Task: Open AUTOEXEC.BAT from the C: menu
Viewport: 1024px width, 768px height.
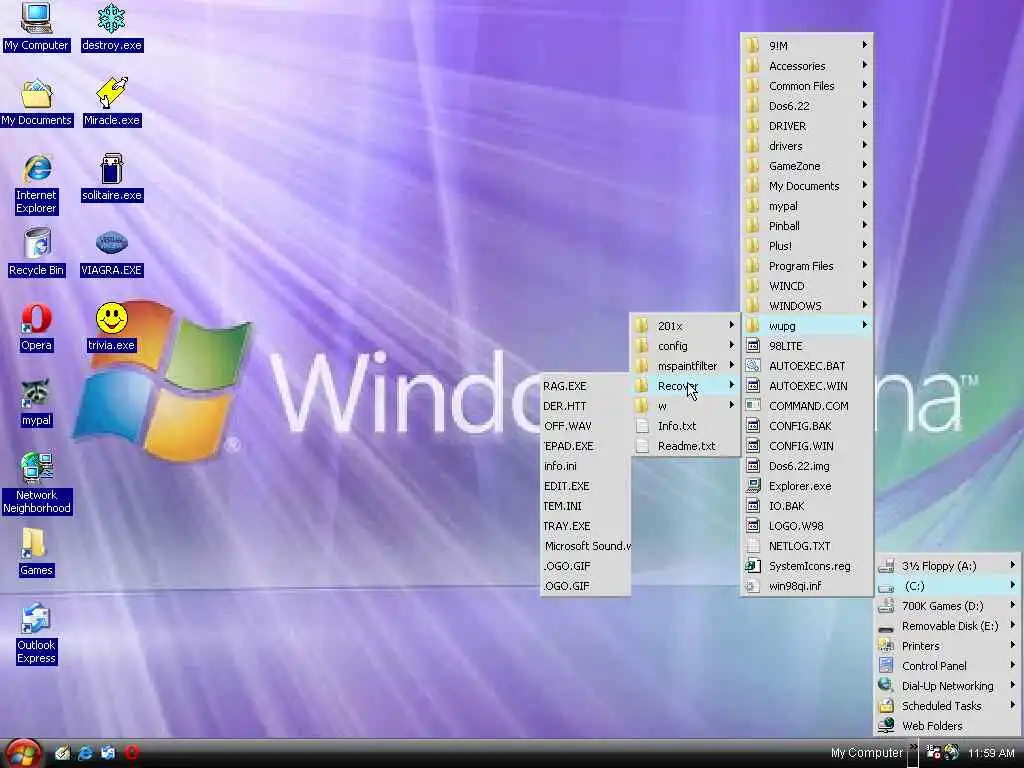Action: pos(807,366)
